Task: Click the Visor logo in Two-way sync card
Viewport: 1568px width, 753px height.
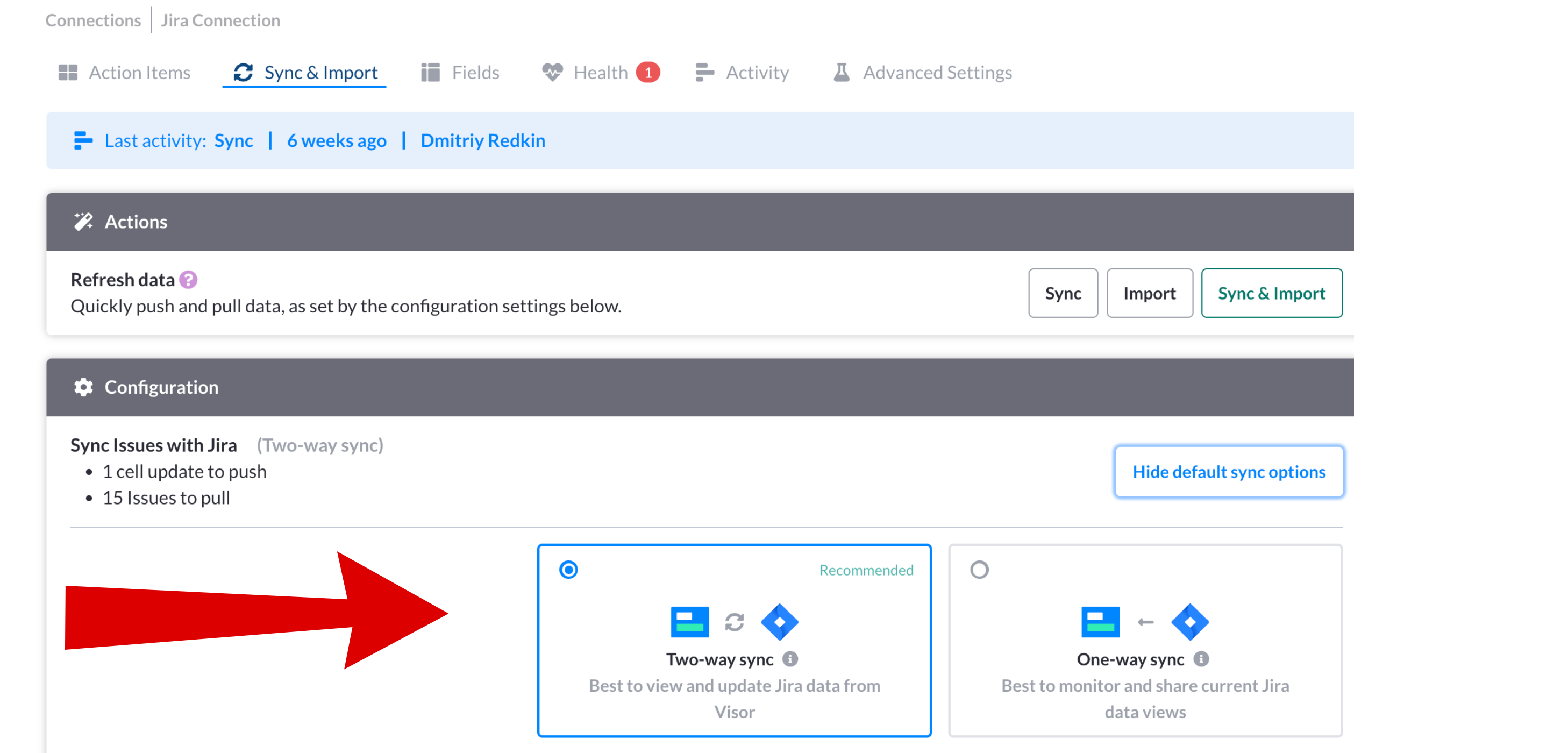Action: pos(690,622)
